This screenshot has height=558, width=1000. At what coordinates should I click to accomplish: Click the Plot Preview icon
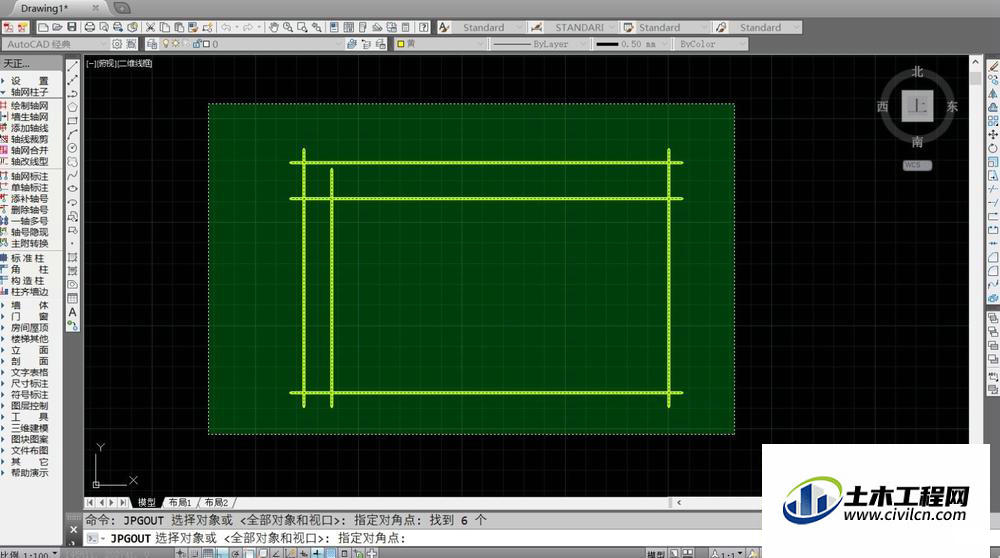click(104, 27)
